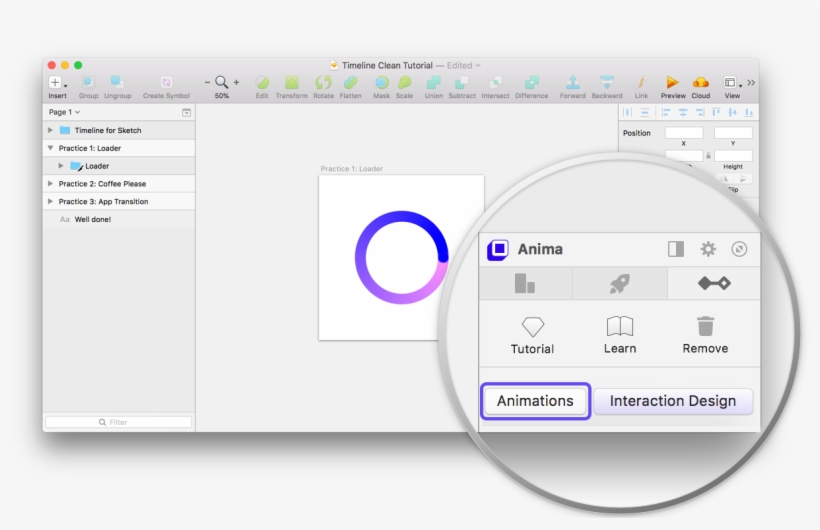Switch to the Anima rocket tab

coord(620,283)
